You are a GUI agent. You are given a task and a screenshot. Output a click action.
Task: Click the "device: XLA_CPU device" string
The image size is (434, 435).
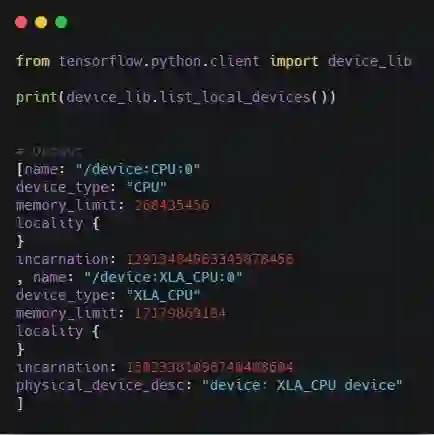(x=302, y=385)
